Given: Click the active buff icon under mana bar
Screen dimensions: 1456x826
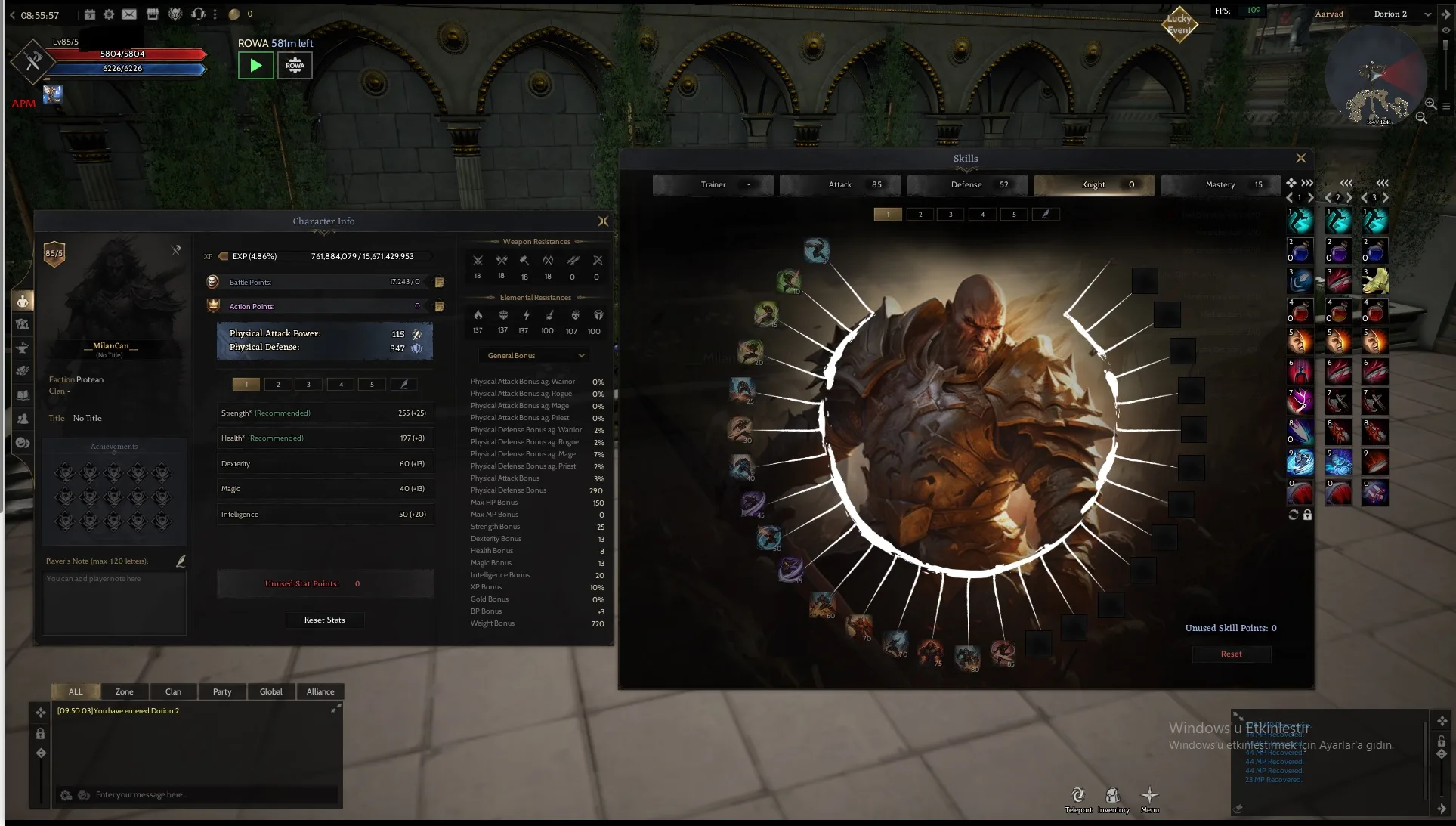Looking at the screenshot, I should tap(53, 94).
